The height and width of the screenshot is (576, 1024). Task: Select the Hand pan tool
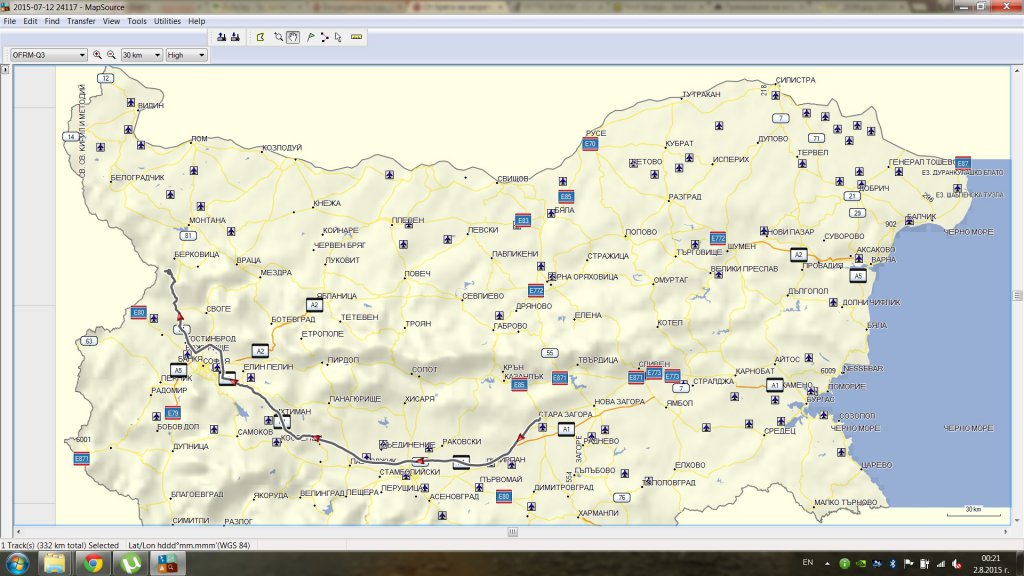tap(293, 37)
